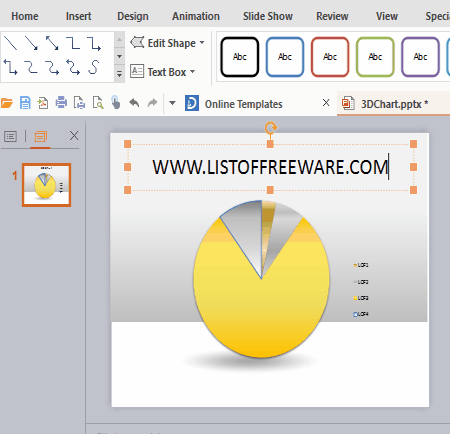Select the straight line shape
450x434 pixels.
click(x=10, y=43)
